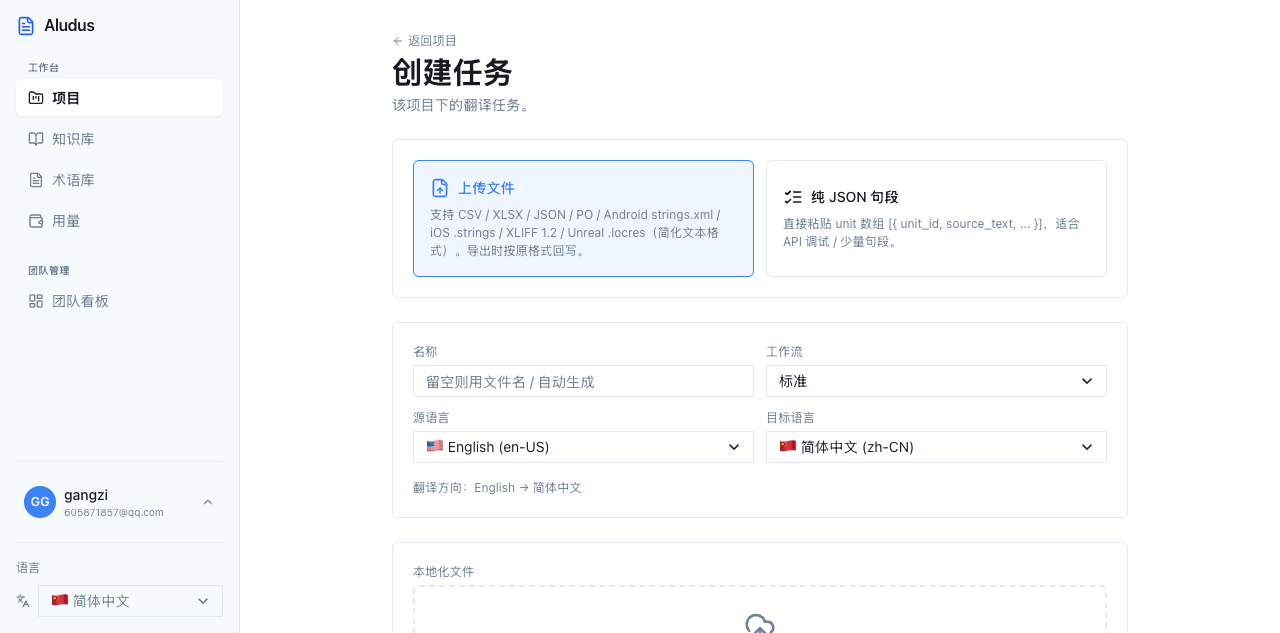
Task: Open the 术语库 sidebar menu item
Action: point(119,180)
